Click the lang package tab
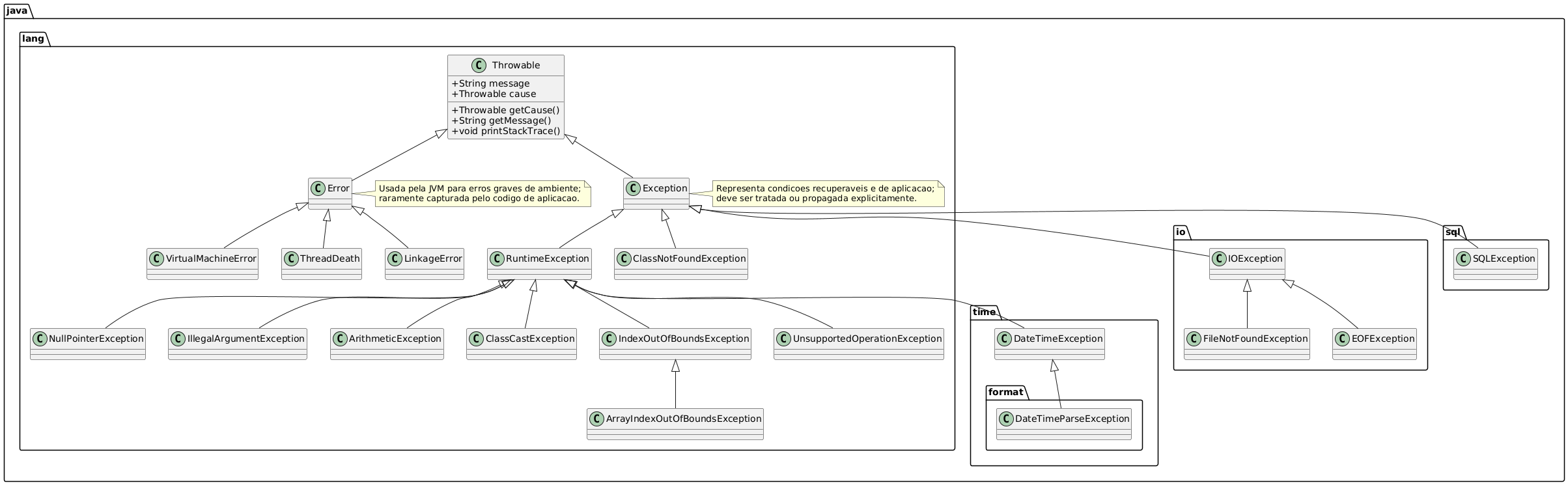Image resolution: width=1568 pixels, height=485 pixels. [x=32, y=39]
